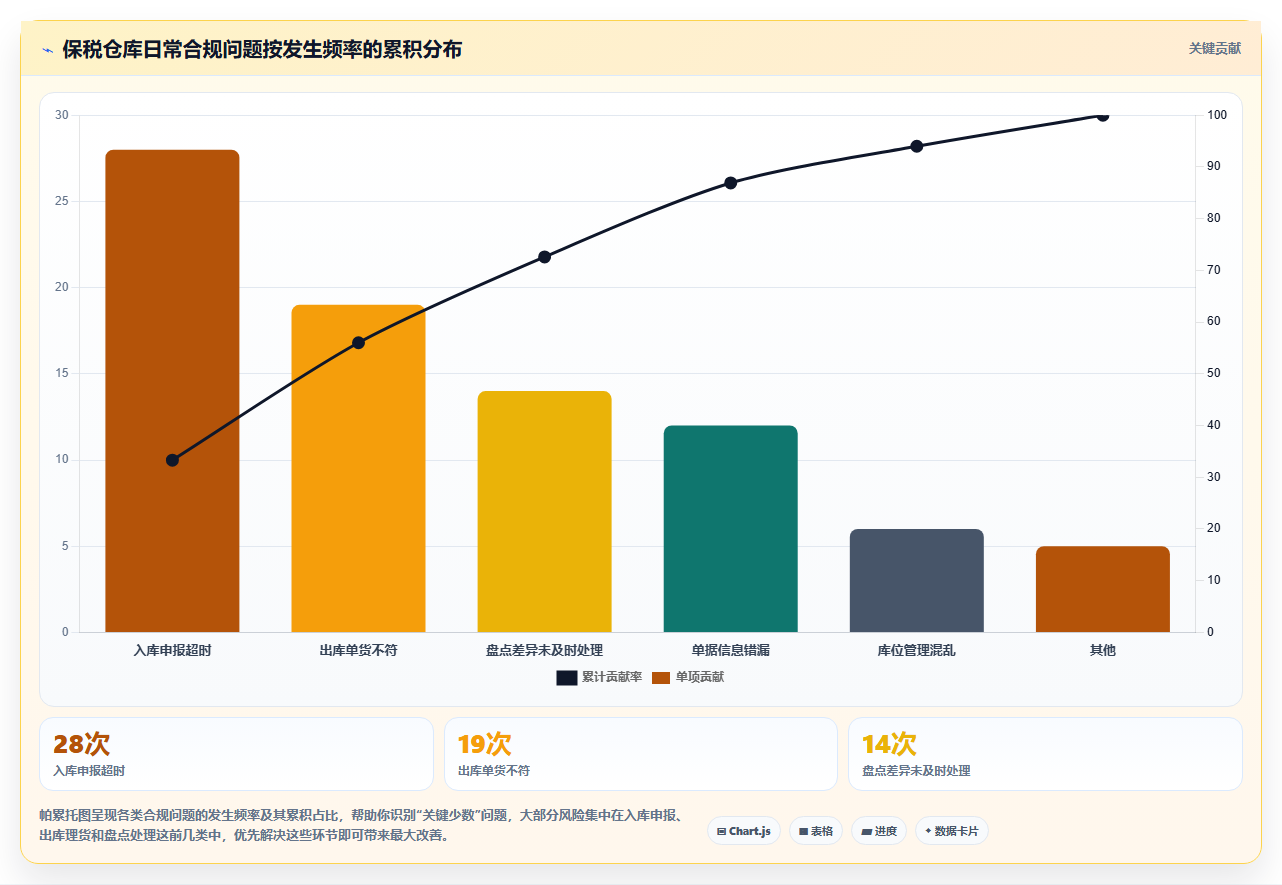
Task: Toggle the 单项贡献 legend item
Action: tap(688, 677)
